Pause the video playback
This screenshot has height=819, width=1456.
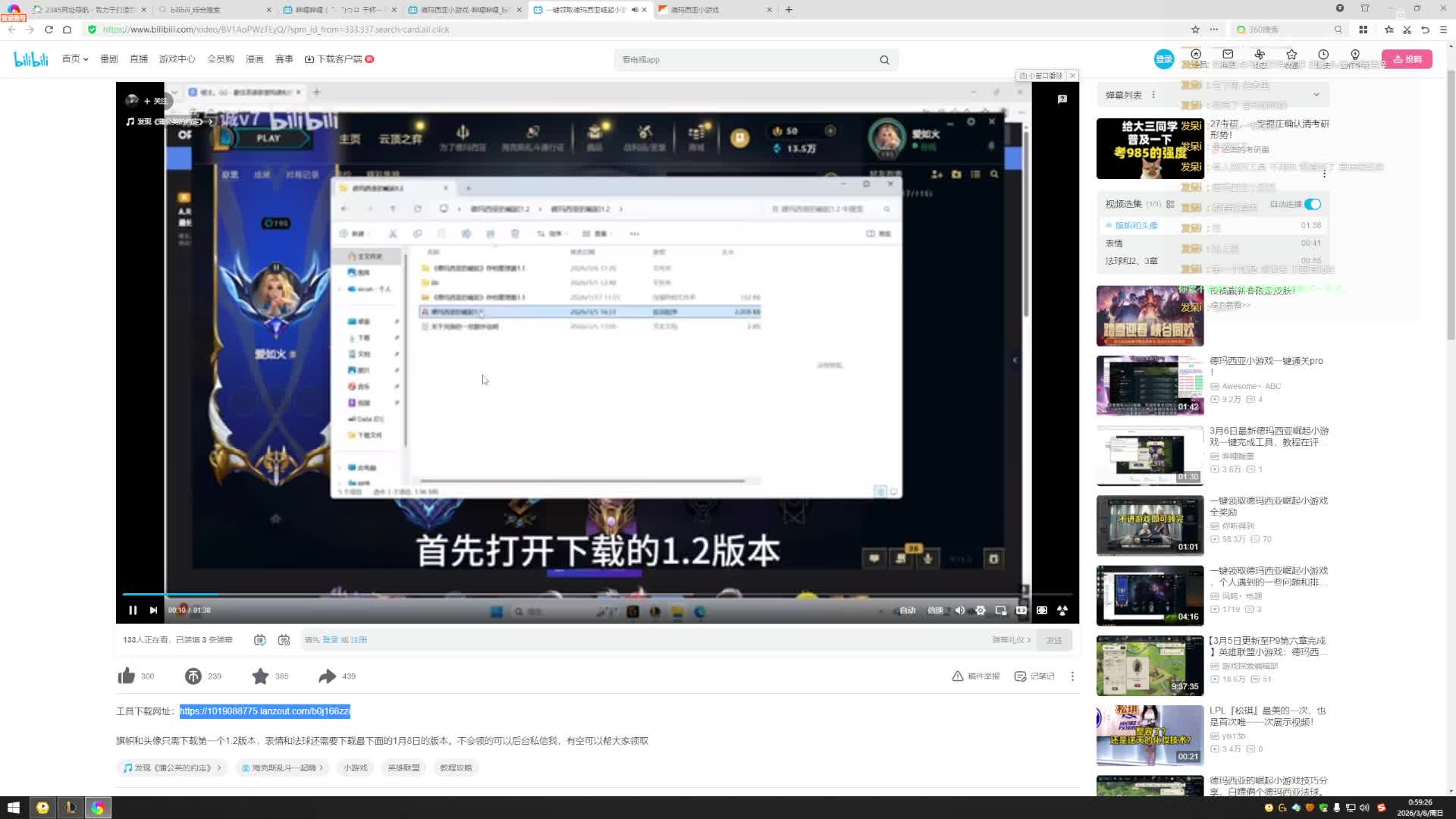(x=133, y=610)
